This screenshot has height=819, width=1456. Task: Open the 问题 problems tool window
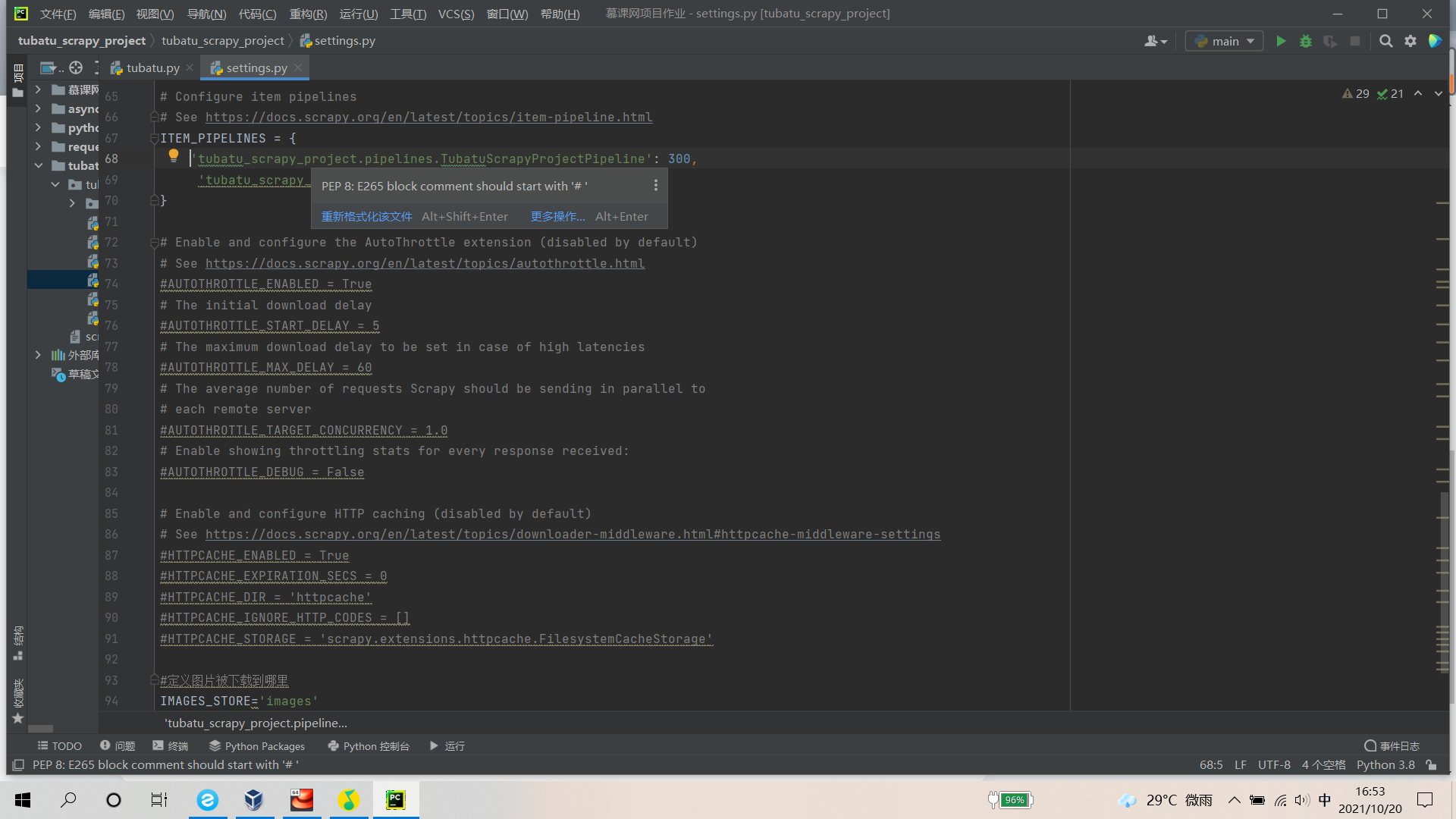click(118, 746)
